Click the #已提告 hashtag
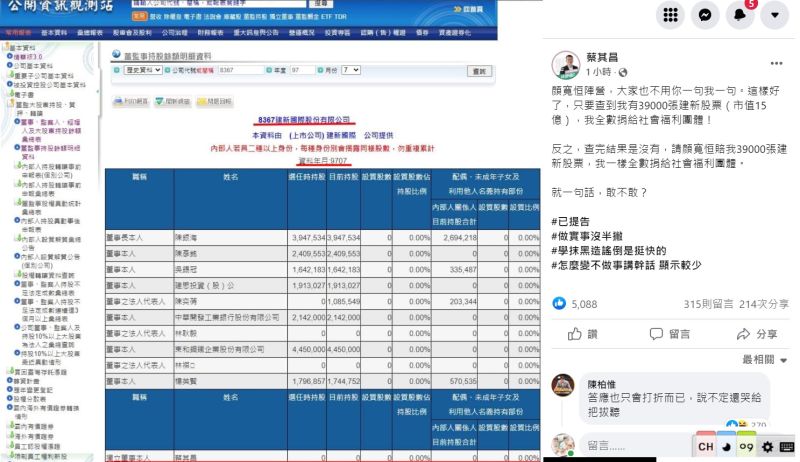 click(x=570, y=221)
